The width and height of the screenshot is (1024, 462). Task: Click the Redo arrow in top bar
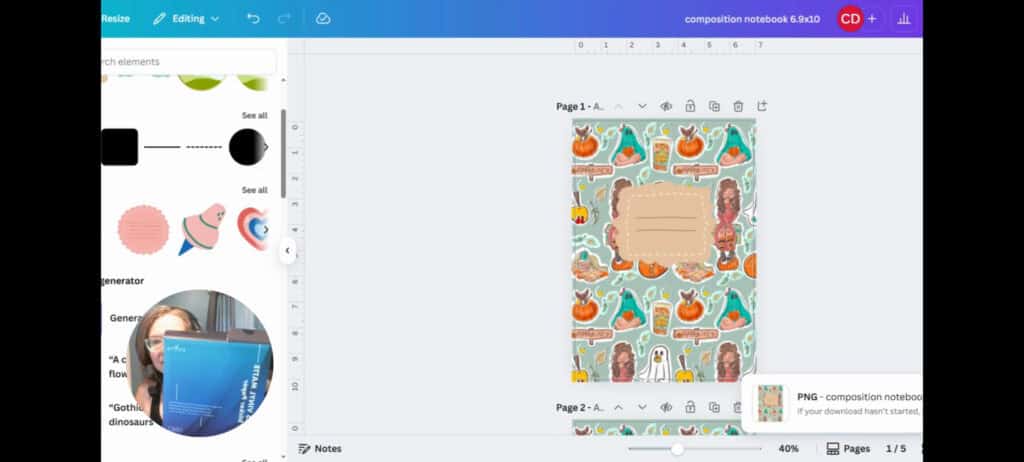pos(284,18)
